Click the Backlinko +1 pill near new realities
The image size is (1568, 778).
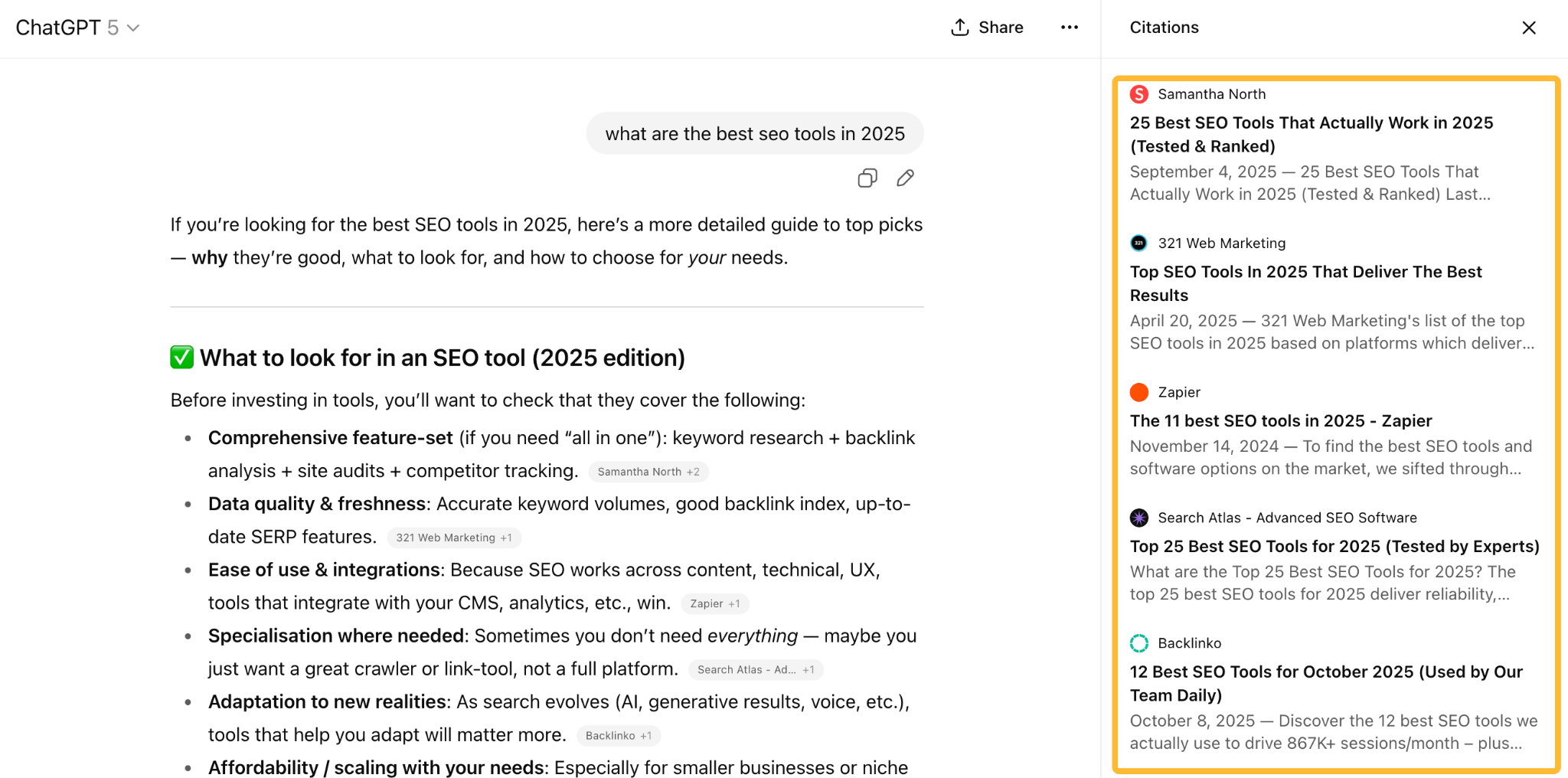(x=618, y=735)
